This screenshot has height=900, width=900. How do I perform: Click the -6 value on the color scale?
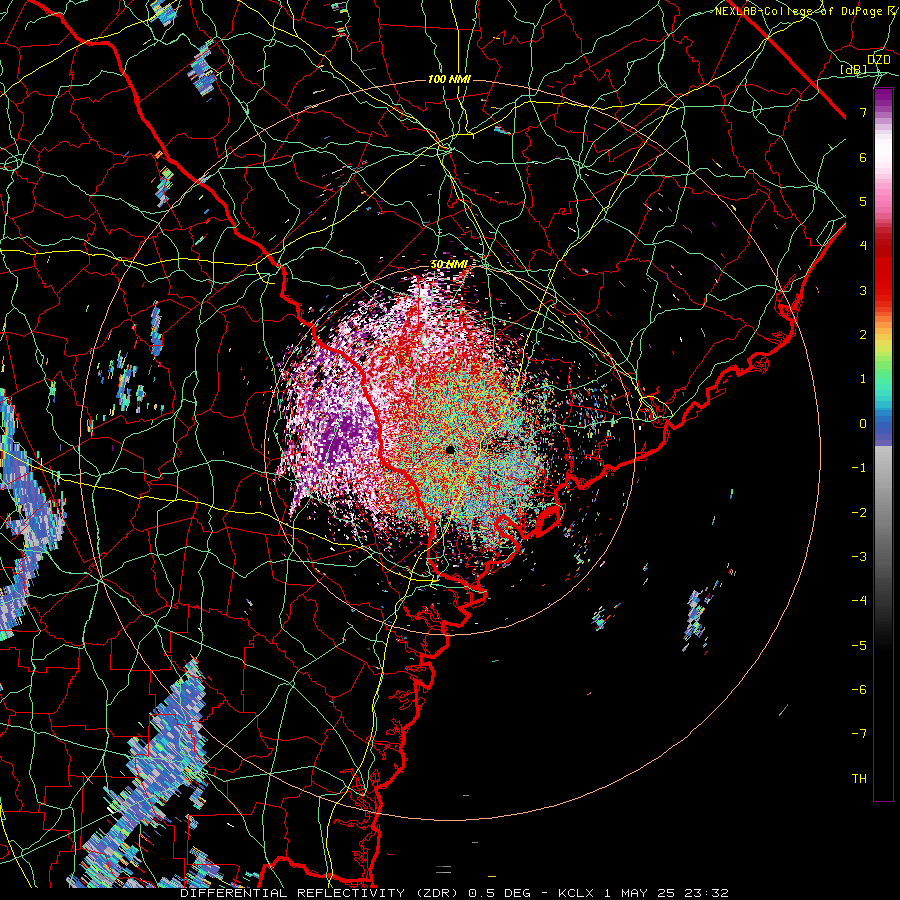tap(859, 690)
